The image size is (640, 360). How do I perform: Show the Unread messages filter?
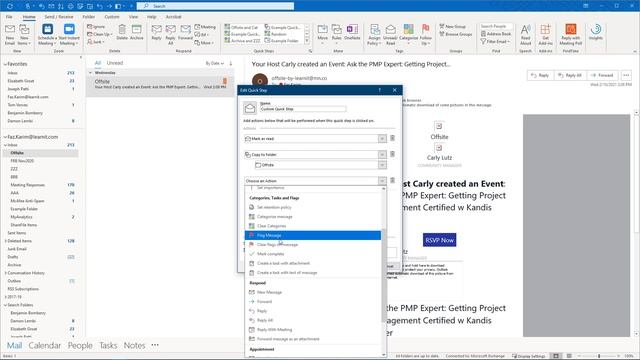click(115, 63)
